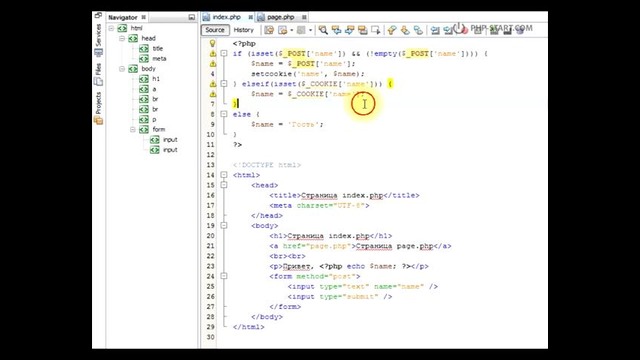Click the meta charset="UTF-8" line
640x360 pixels.
tap(319, 205)
